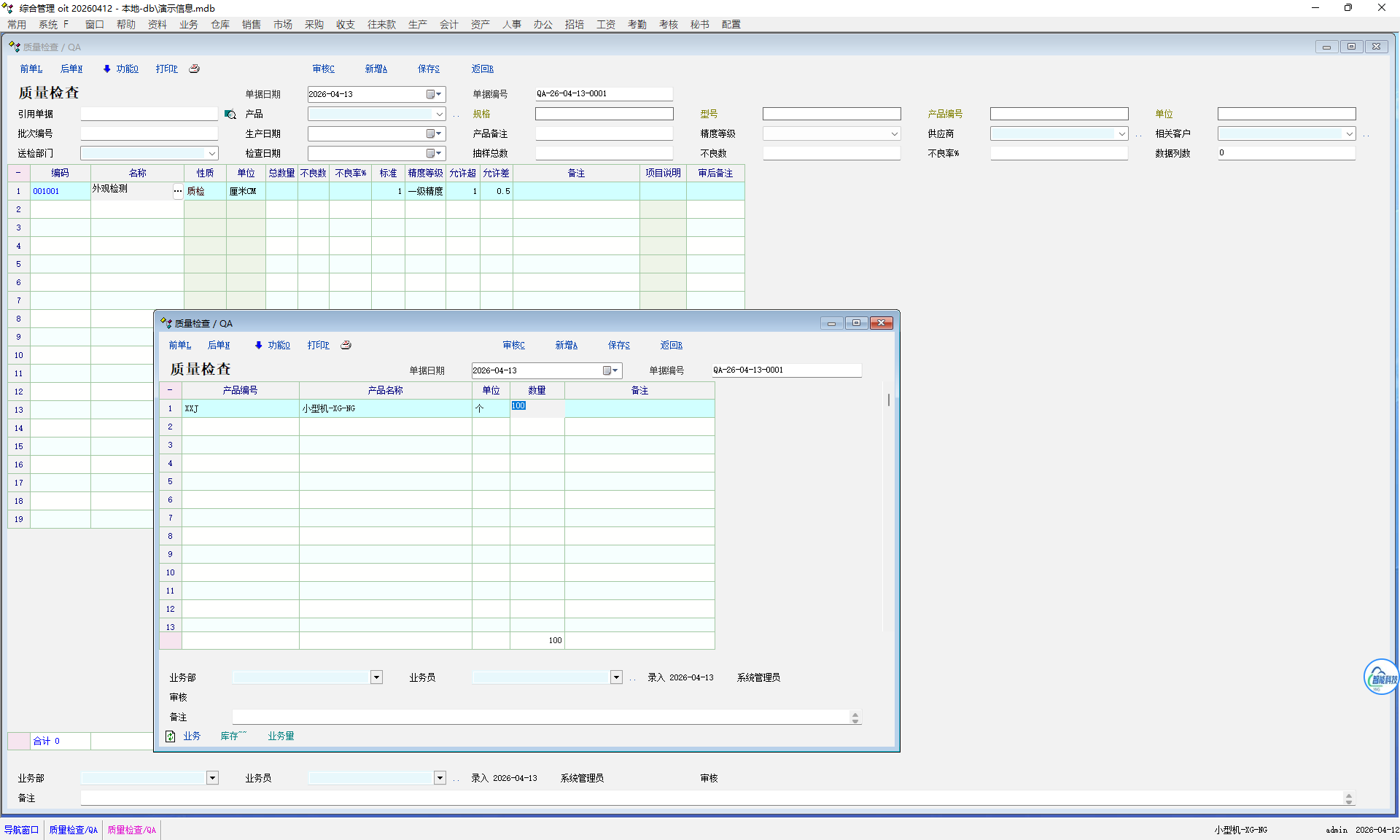Click 功能 down-arrow icon in front window

pos(258,345)
